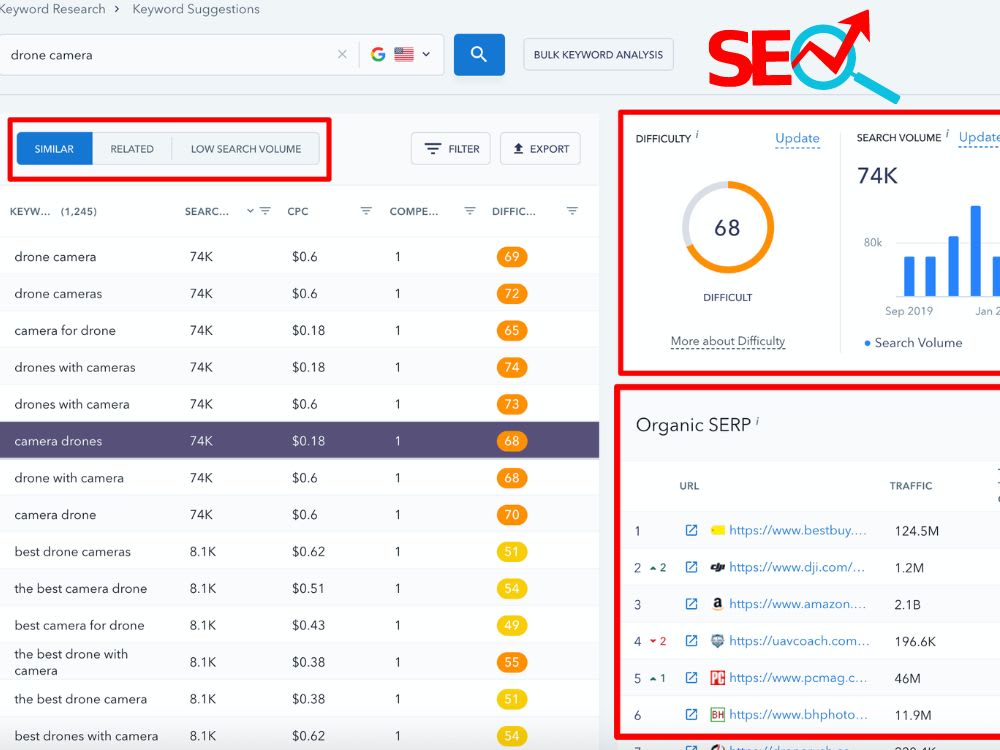
Task: Switch to the Related tab
Action: click(132, 149)
